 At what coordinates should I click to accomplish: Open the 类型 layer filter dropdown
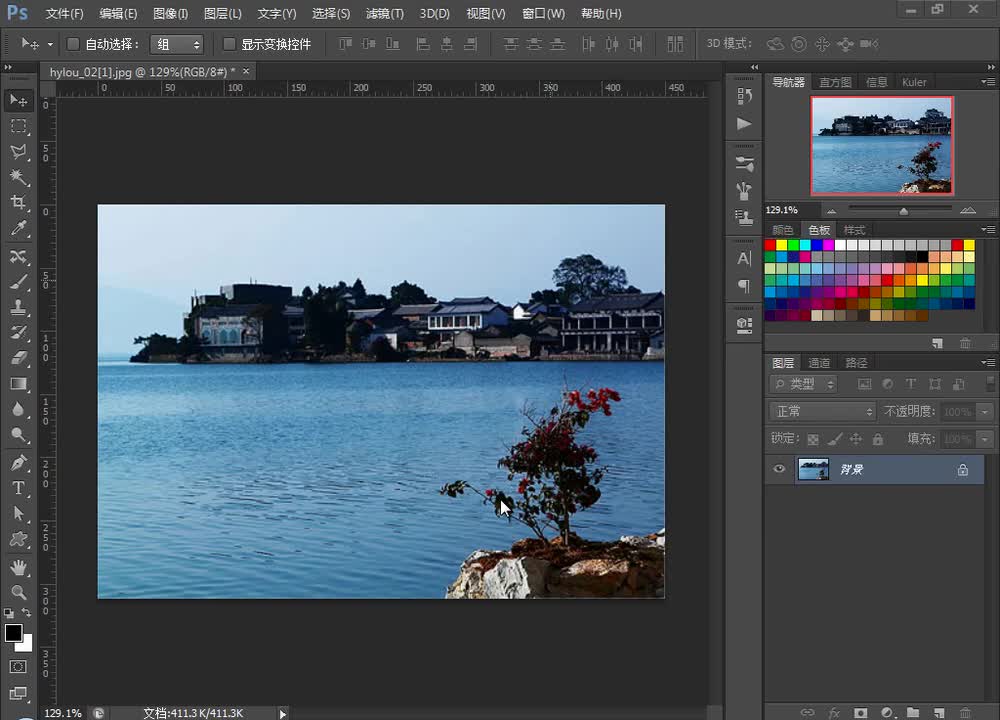(x=806, y=384)
